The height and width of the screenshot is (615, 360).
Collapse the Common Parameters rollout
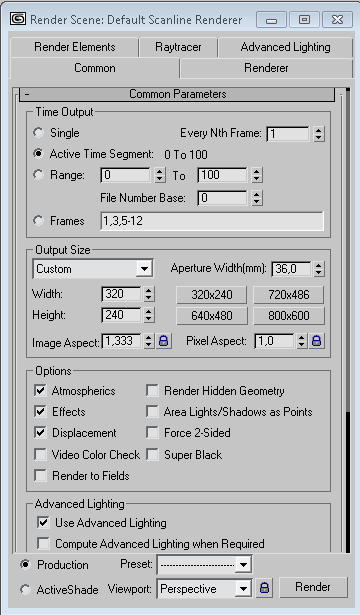(x=178, y=94)
